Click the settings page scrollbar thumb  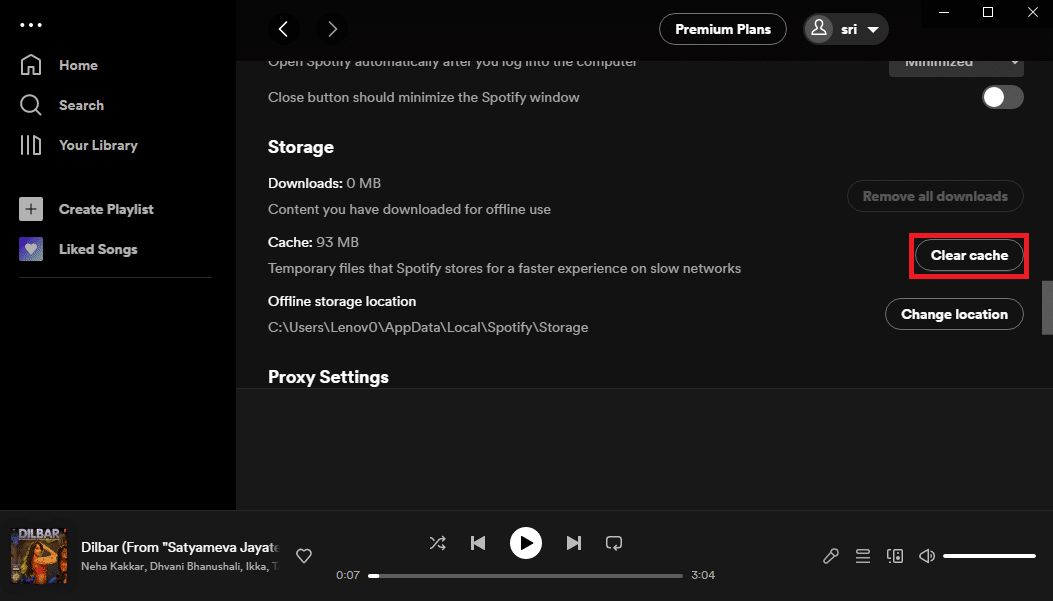tap(1047, 308)
